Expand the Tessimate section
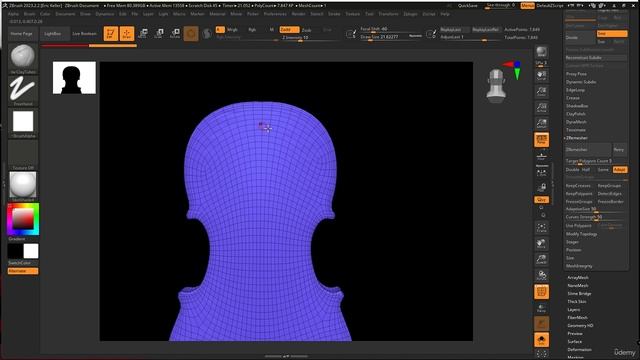 tap(576, 130)
